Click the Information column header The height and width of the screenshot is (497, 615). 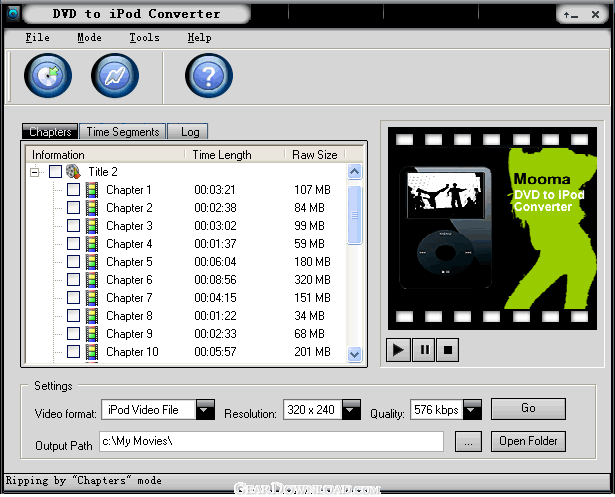(105, 155)
